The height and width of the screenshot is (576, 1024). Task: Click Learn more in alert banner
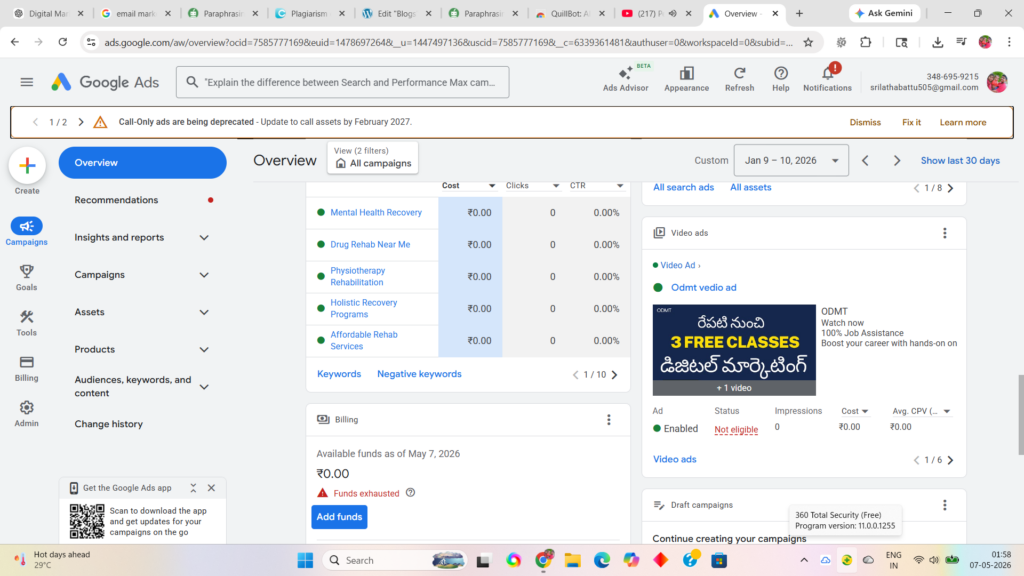click(x=963, y=122)
